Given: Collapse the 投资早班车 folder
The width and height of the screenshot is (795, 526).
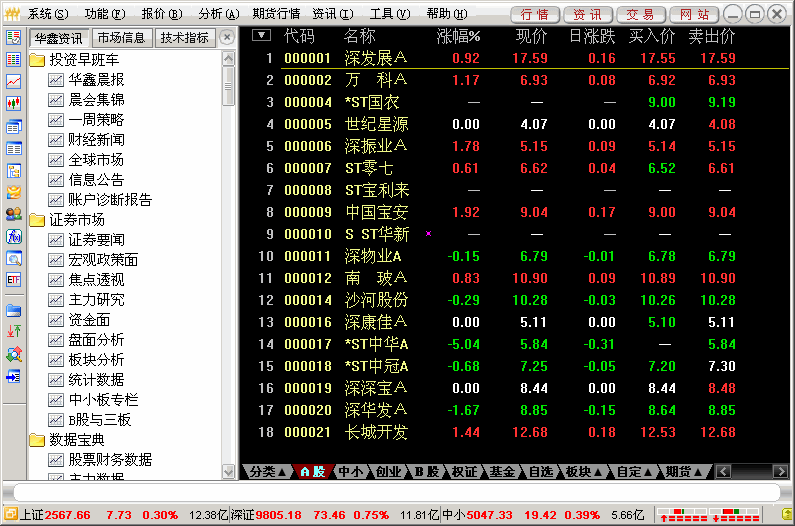Looking at the screenshot, I should pyautogui.click(x=37, y=60).
